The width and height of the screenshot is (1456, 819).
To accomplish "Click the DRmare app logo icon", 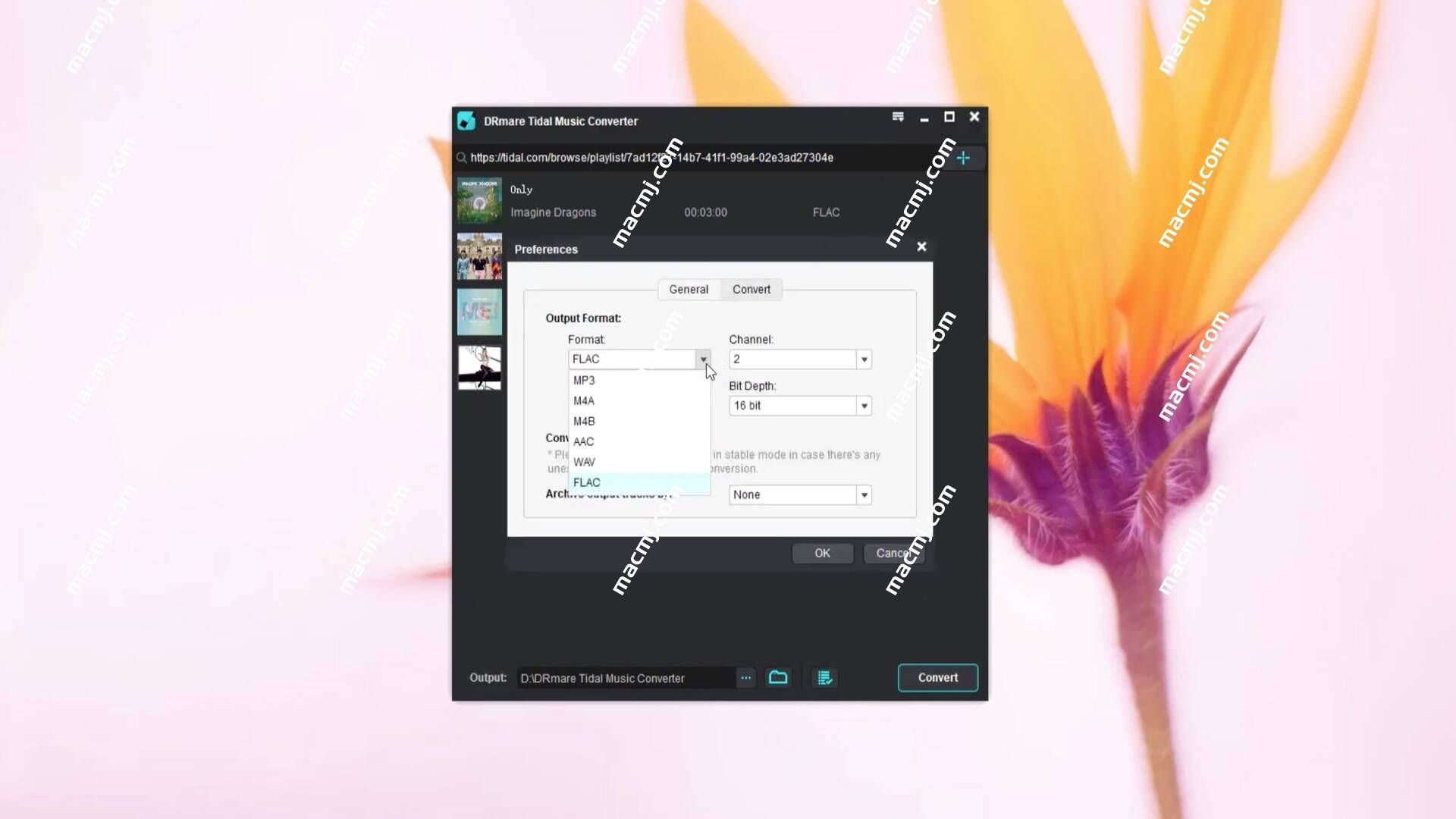I will [466, 121].
